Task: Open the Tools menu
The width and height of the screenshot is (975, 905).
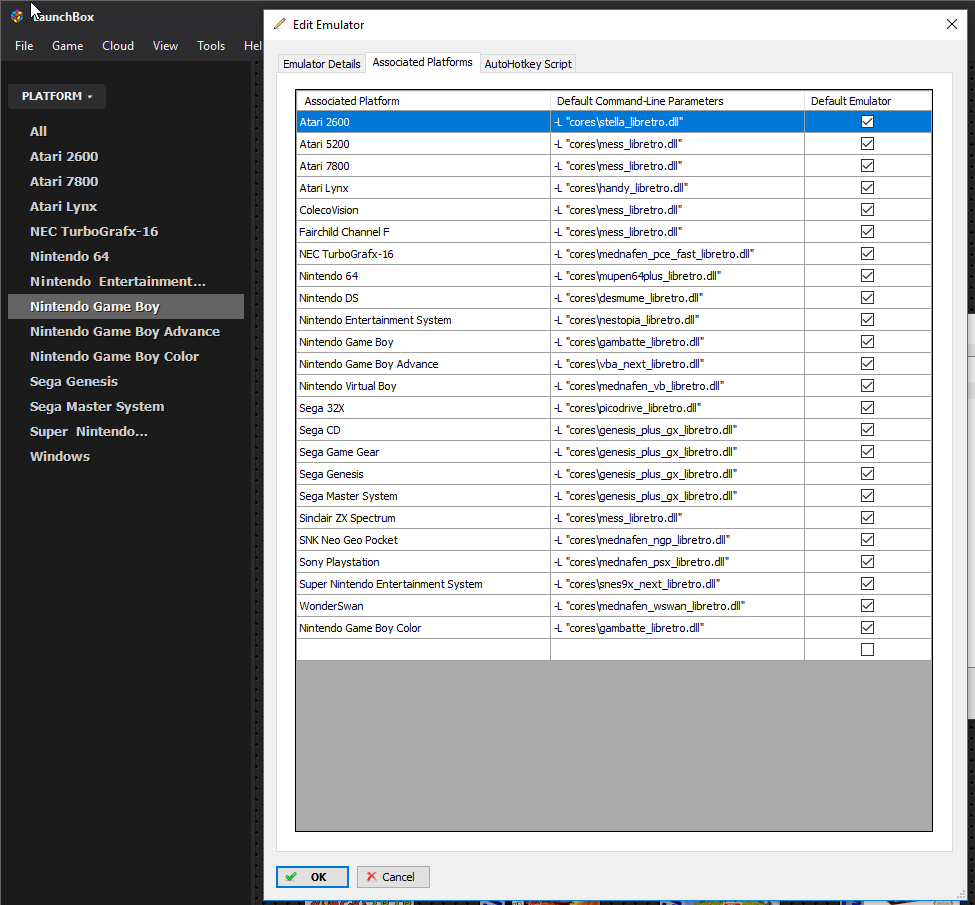Action: click(211, 46)
